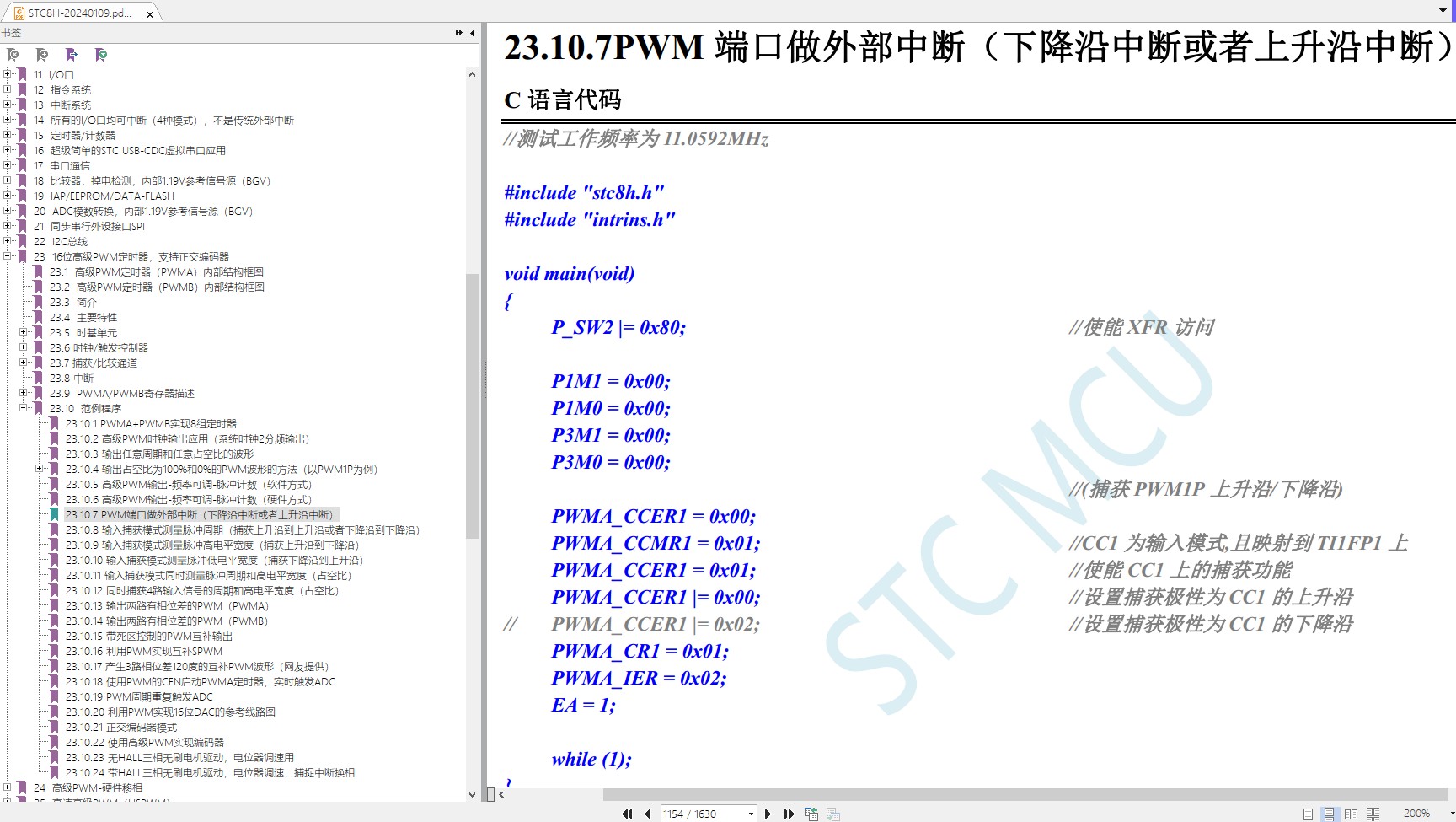Viewport: 1456px width, 822px height.
Task: Expand bookmark 23.10.4 输出占空比
Action: (x=40, y=469)
